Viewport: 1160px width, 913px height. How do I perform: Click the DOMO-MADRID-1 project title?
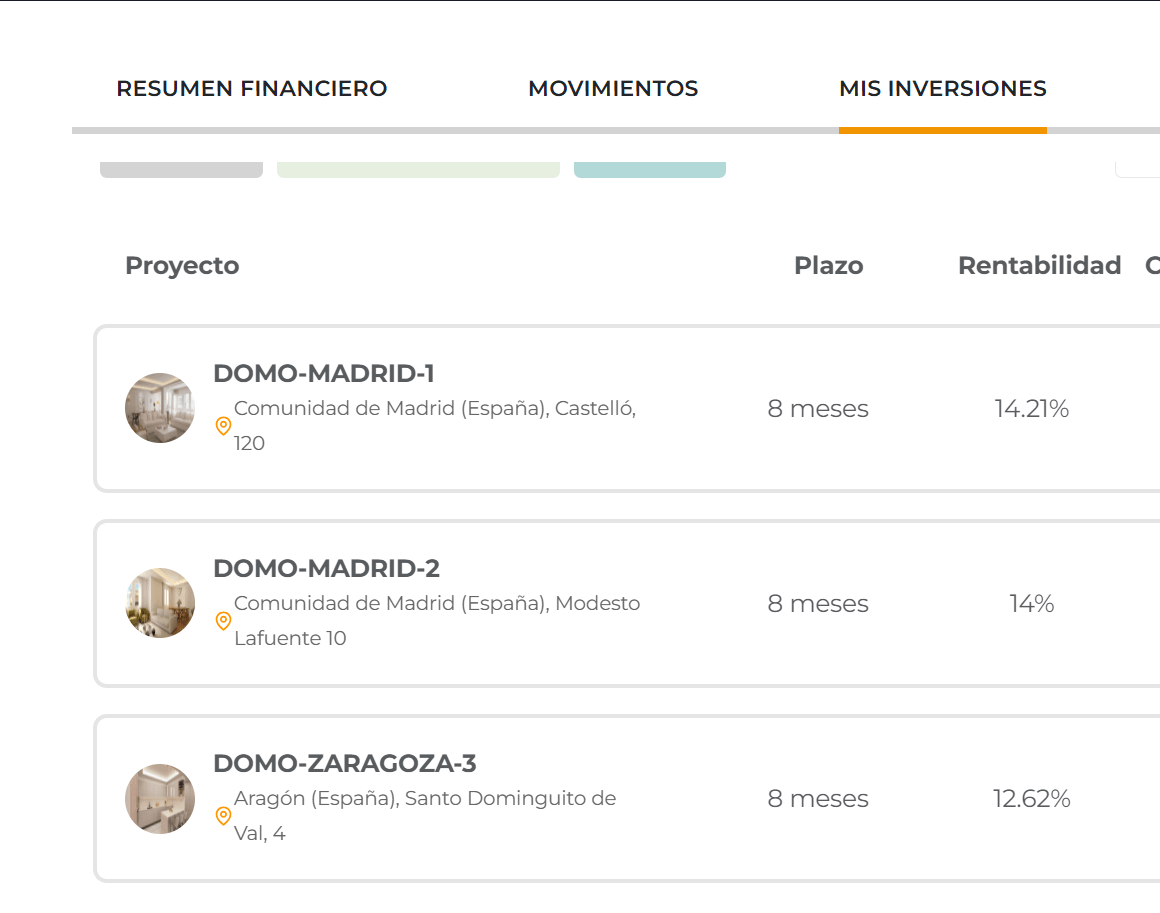tap(324, 374)
